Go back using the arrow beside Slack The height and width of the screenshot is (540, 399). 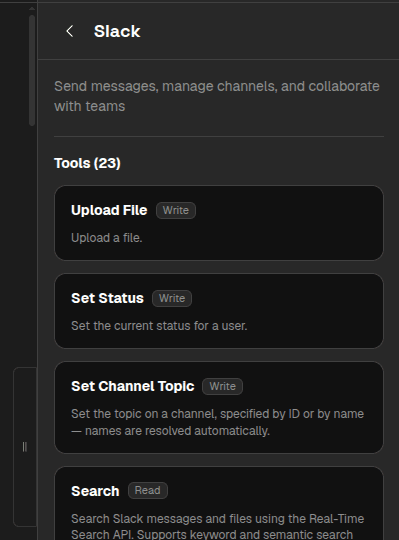(x=70, y=31)
